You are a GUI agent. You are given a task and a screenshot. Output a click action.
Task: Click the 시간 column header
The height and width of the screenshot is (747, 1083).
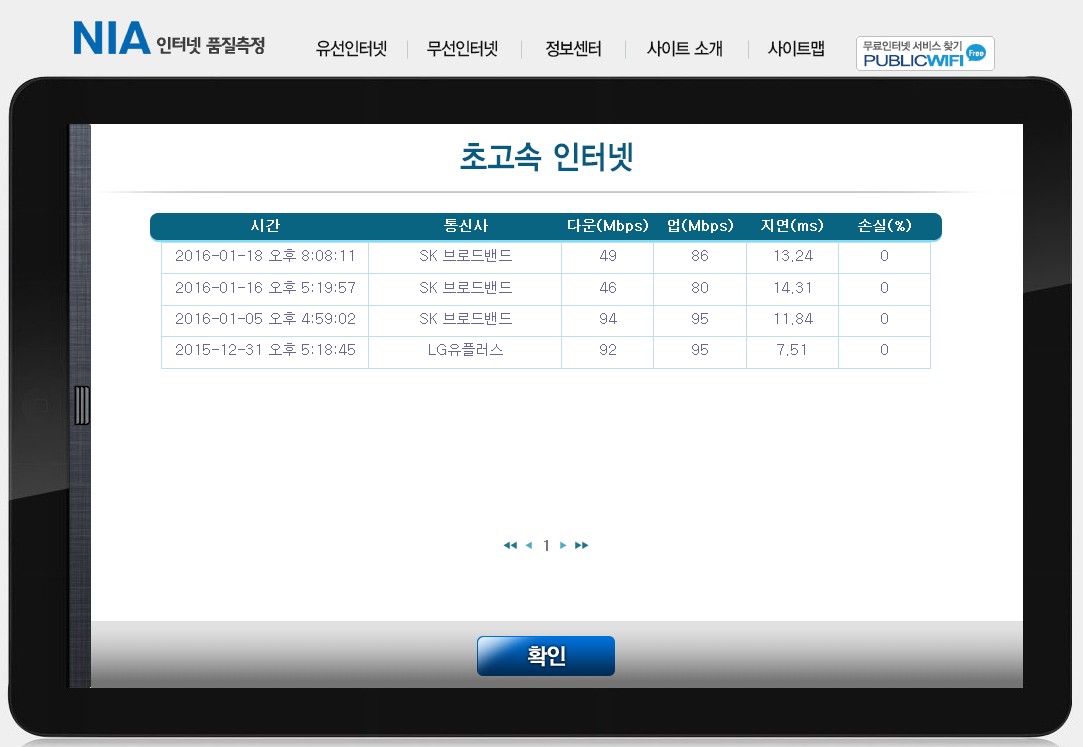pos(266,226)
